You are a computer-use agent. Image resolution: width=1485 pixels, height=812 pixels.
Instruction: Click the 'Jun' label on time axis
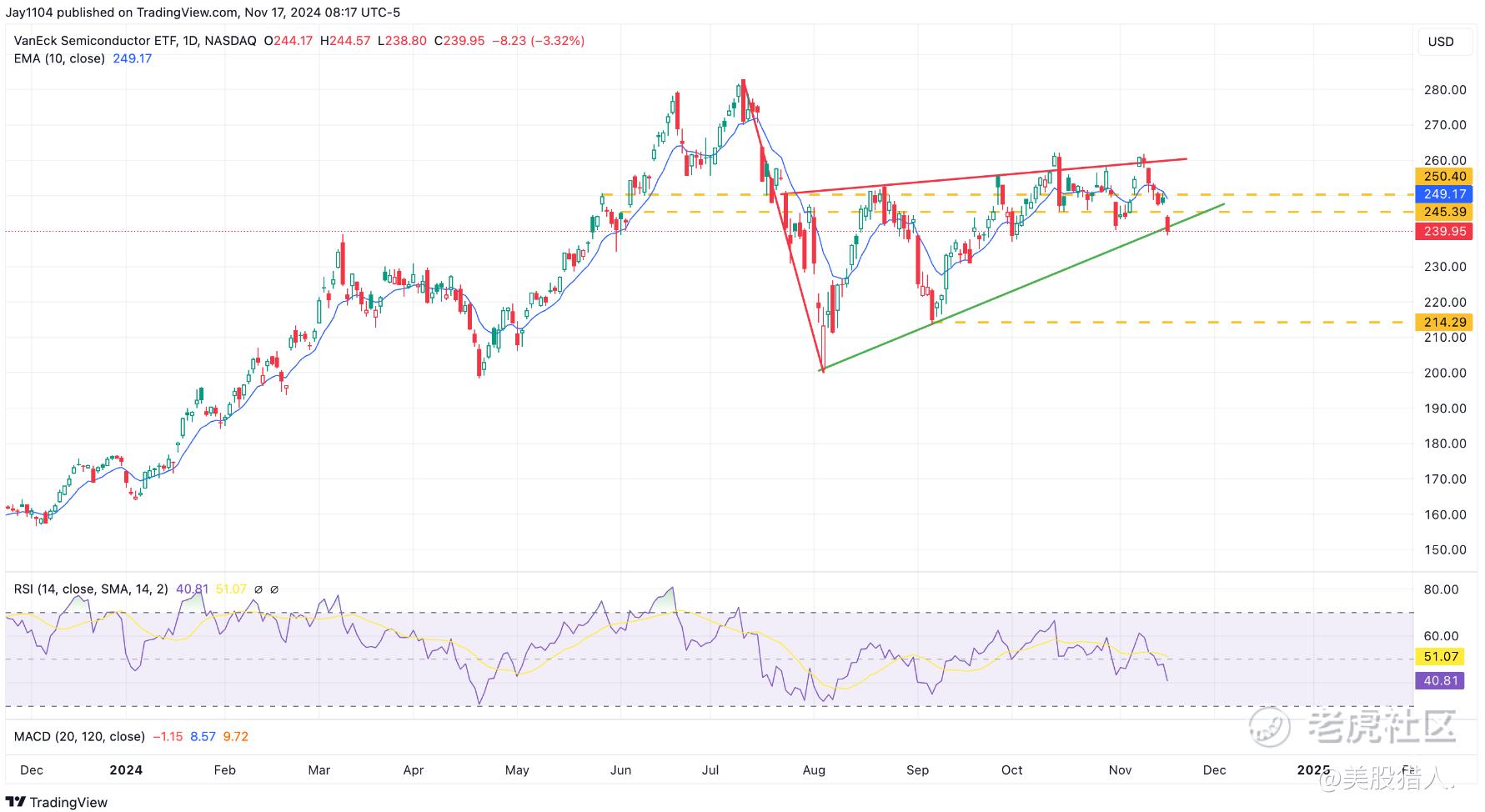coord(620,769)
